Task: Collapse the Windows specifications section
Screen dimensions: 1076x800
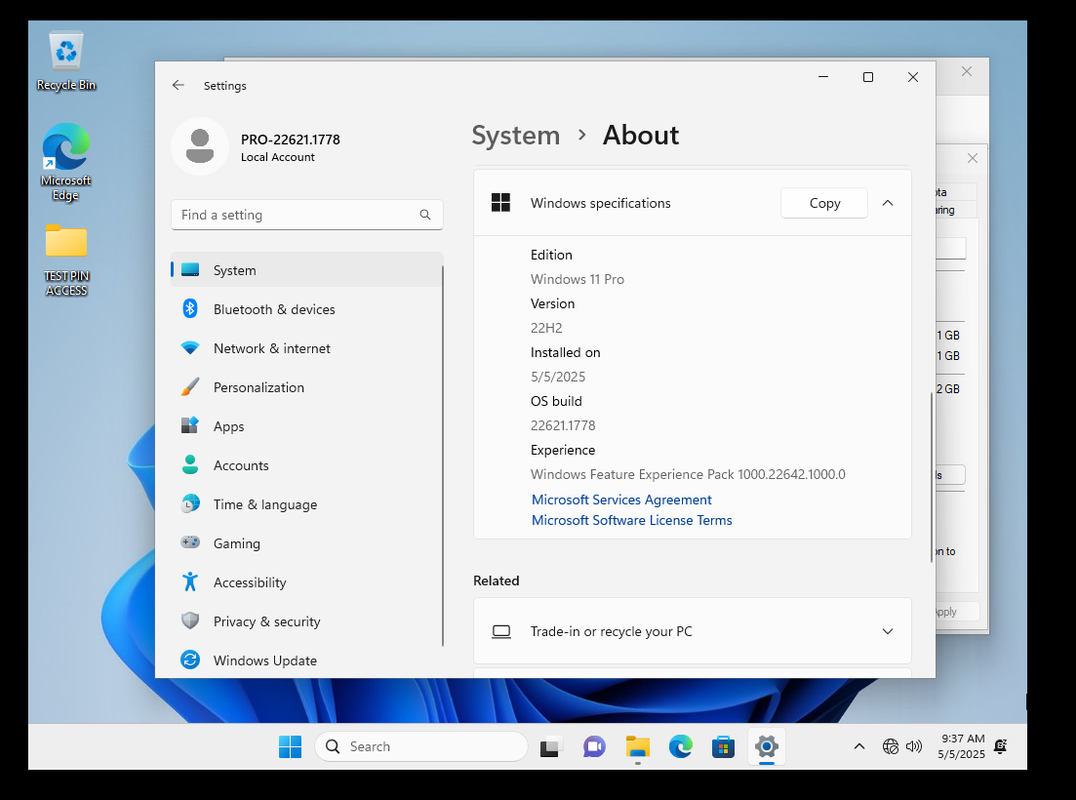Action: tap(887, 203)
